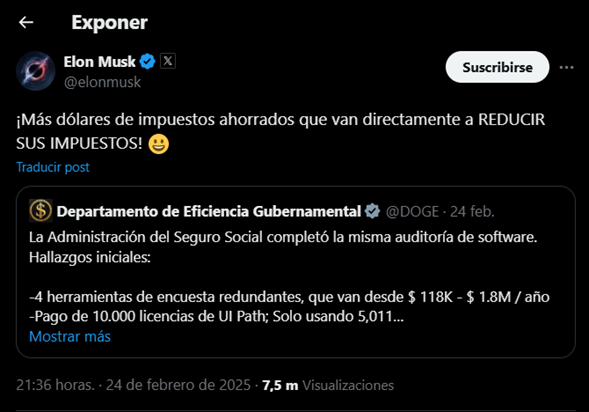Click the gray verified badge next to DOGE
This screenshot has height=412, width=589.
[372, 211]
